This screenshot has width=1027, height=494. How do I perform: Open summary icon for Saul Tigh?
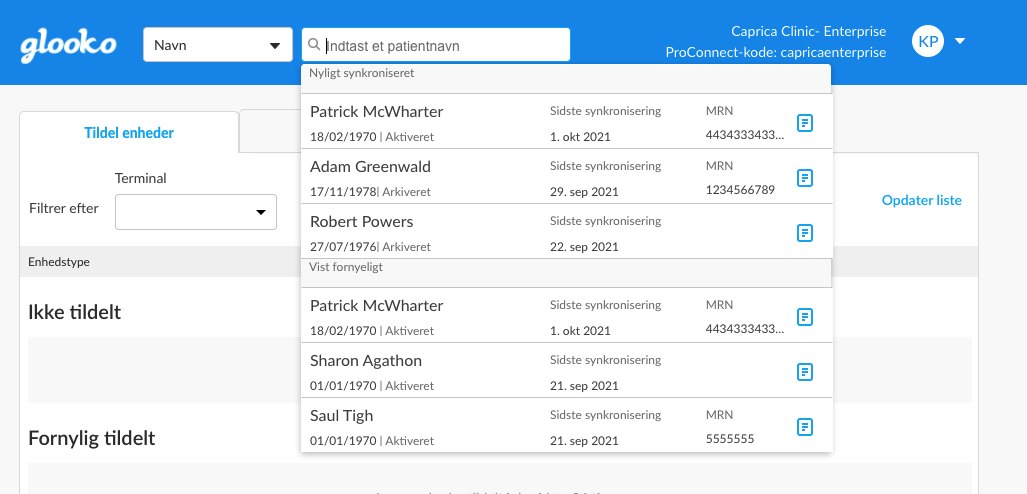click(x=805, y=427)
